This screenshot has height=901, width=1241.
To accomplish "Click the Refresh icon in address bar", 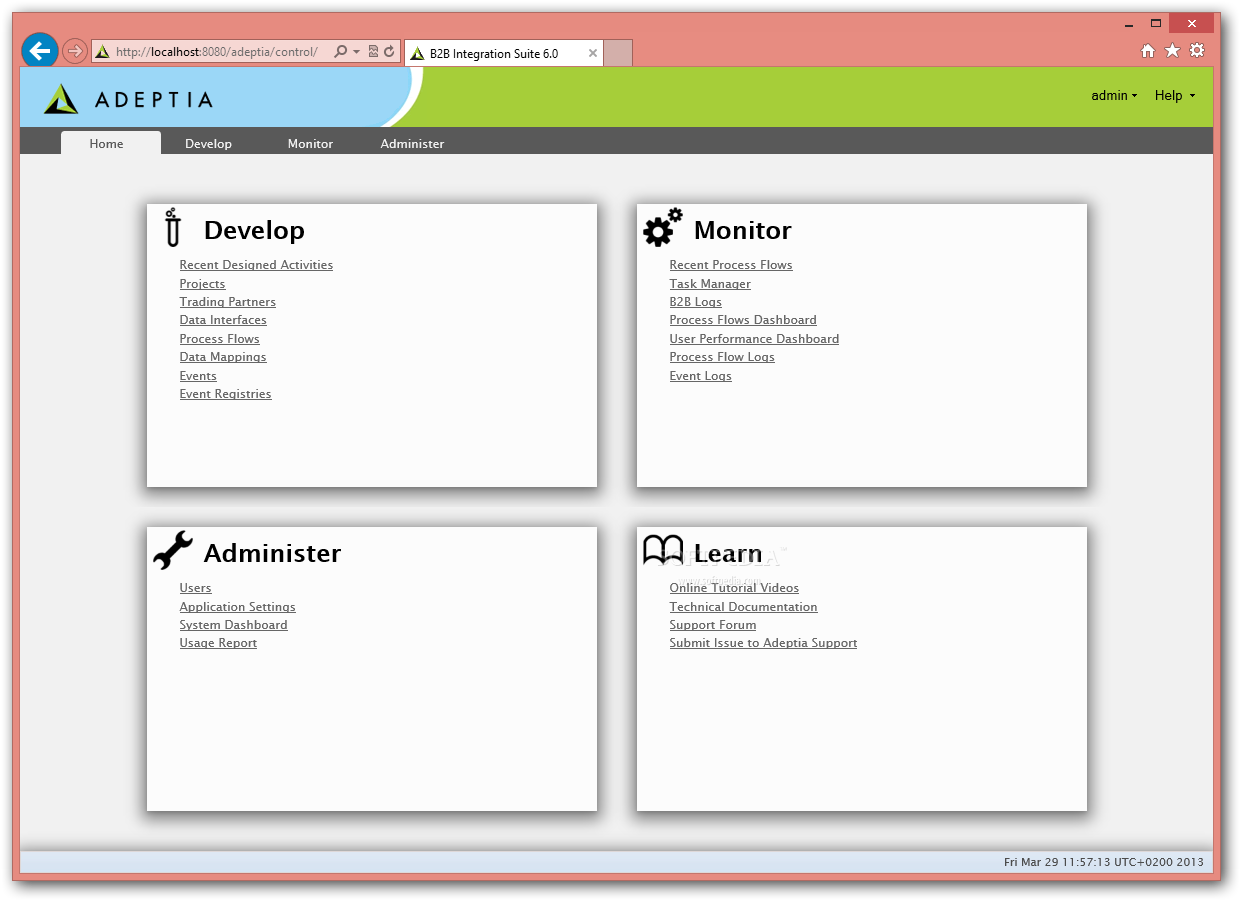I will (x=390, y=52).
